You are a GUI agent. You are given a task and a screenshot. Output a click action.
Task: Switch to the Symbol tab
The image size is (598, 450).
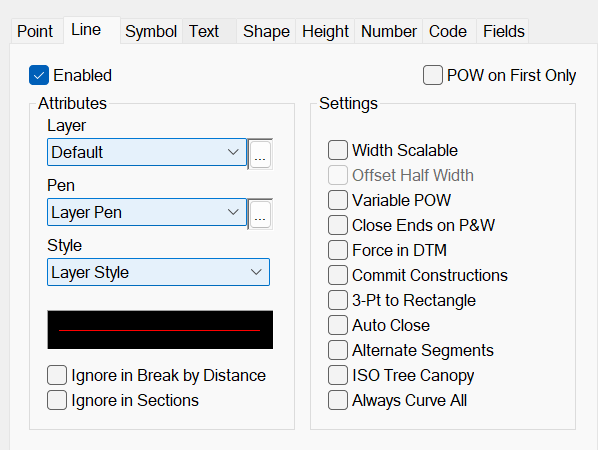151,31
